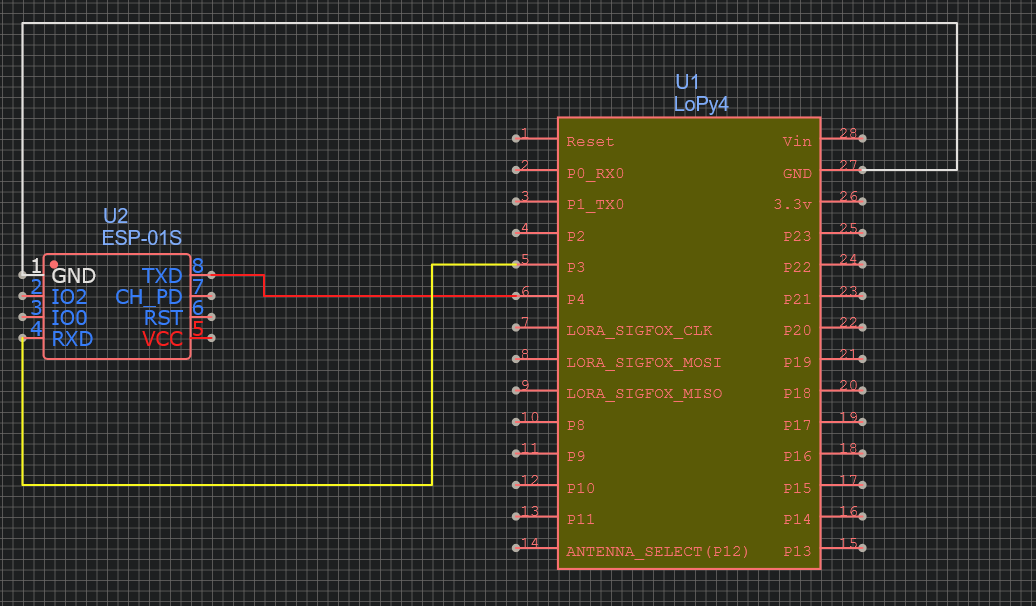The height and width of the screenshot is (606, 1036).
Task: Click the LORA_SIGFOX_MISO pin label
Action: click(644, 393)
